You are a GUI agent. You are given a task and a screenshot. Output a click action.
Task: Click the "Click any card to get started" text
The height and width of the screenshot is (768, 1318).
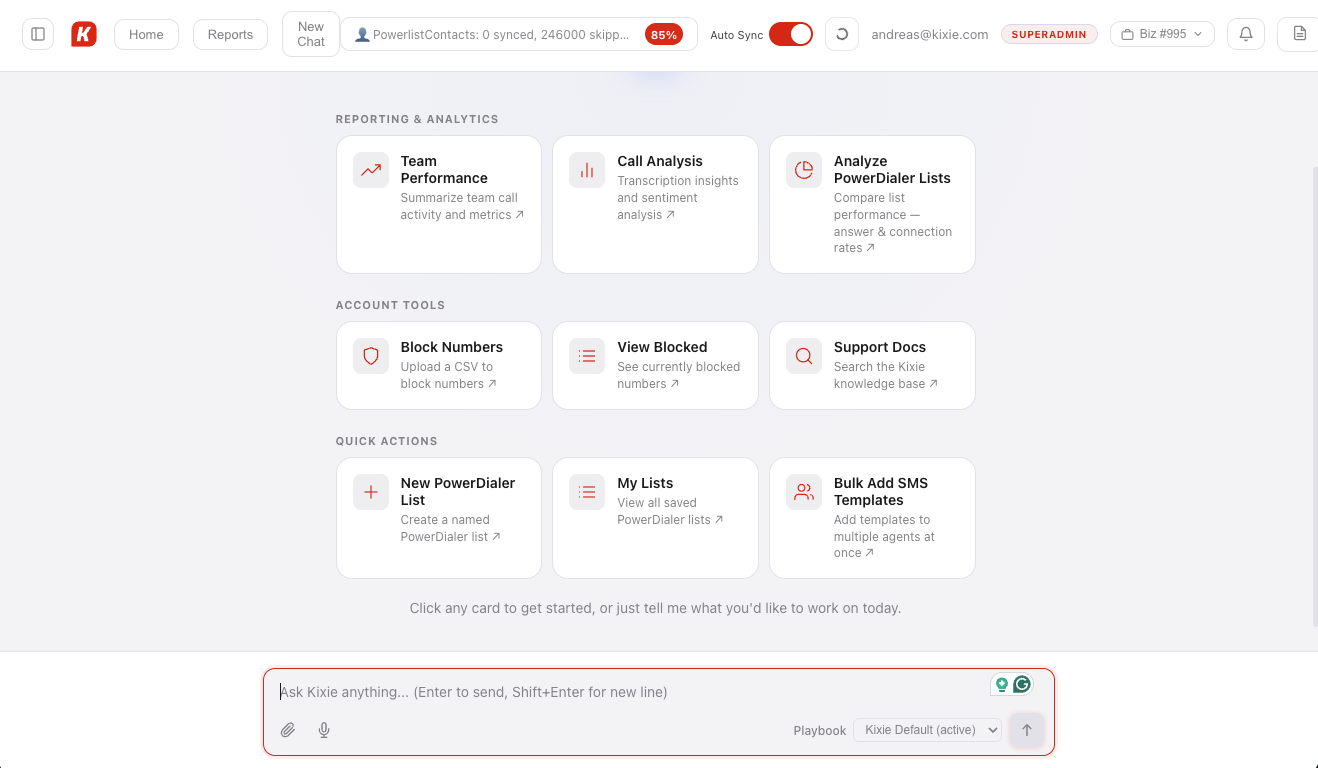pyautogui.click(x=655, y=608)
